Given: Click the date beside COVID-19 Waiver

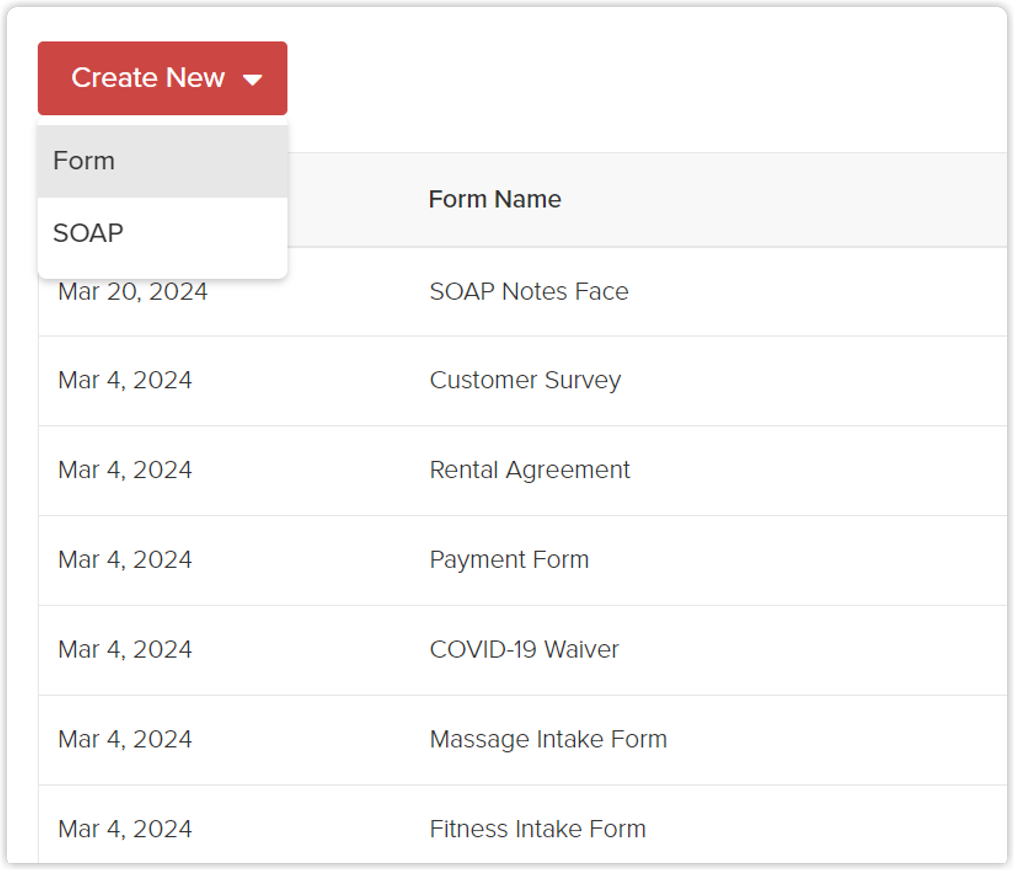Looking at the screenshot, I should click(x=125, y=649).
